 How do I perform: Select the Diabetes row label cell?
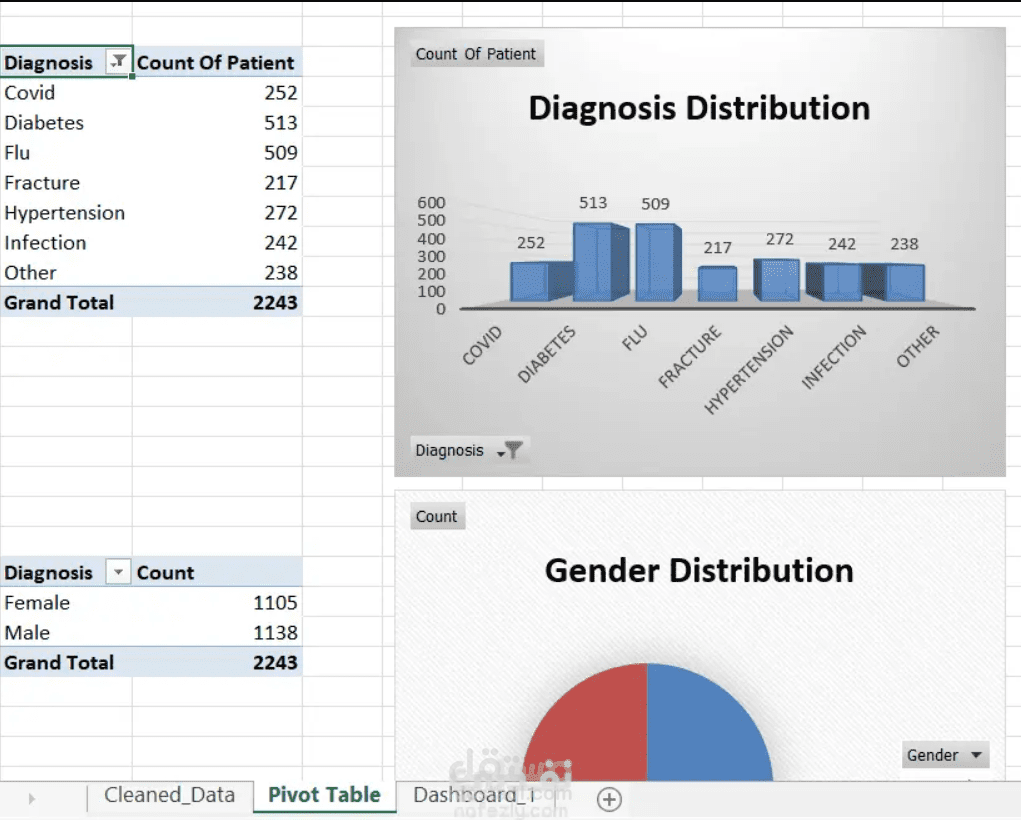66,122
